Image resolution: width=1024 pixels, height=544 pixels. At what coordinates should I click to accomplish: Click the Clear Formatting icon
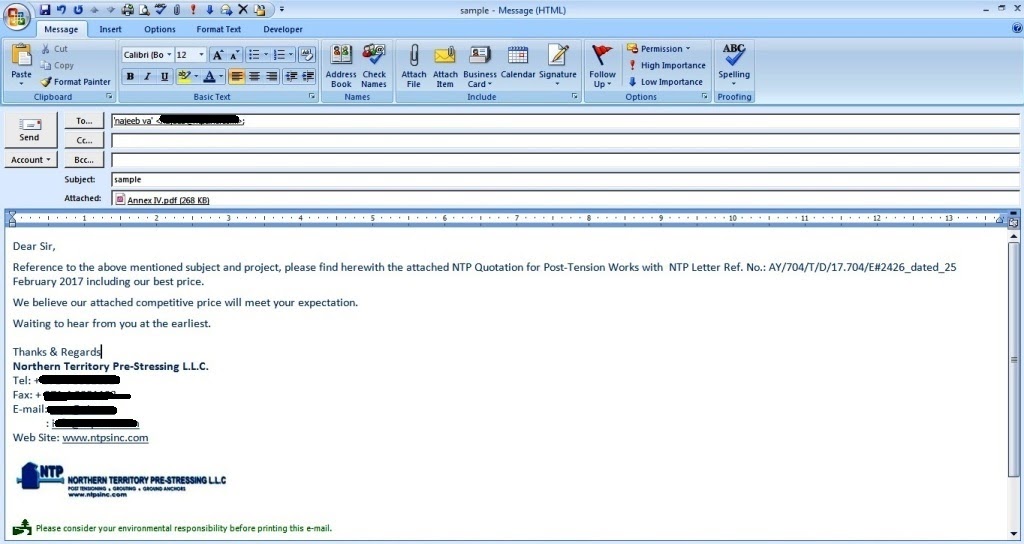[x=307, y=55]
